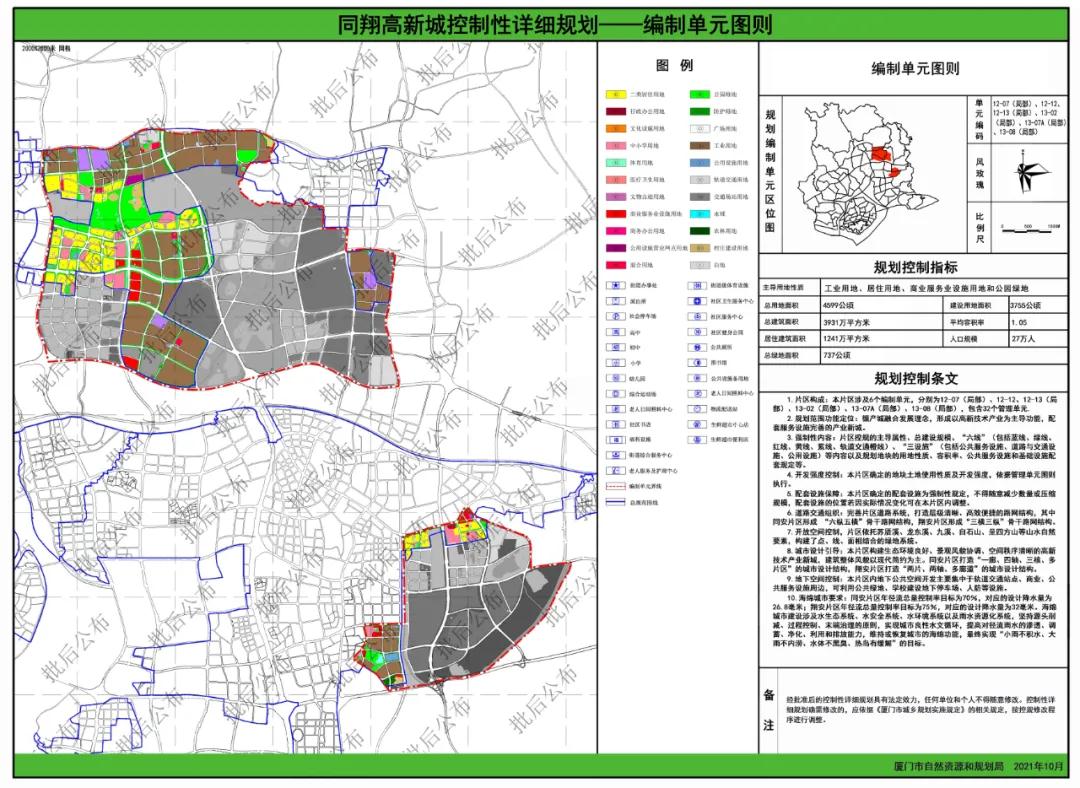Click the 社区书店 legend symbol
1080x788 pixels.
pos(614,424)
